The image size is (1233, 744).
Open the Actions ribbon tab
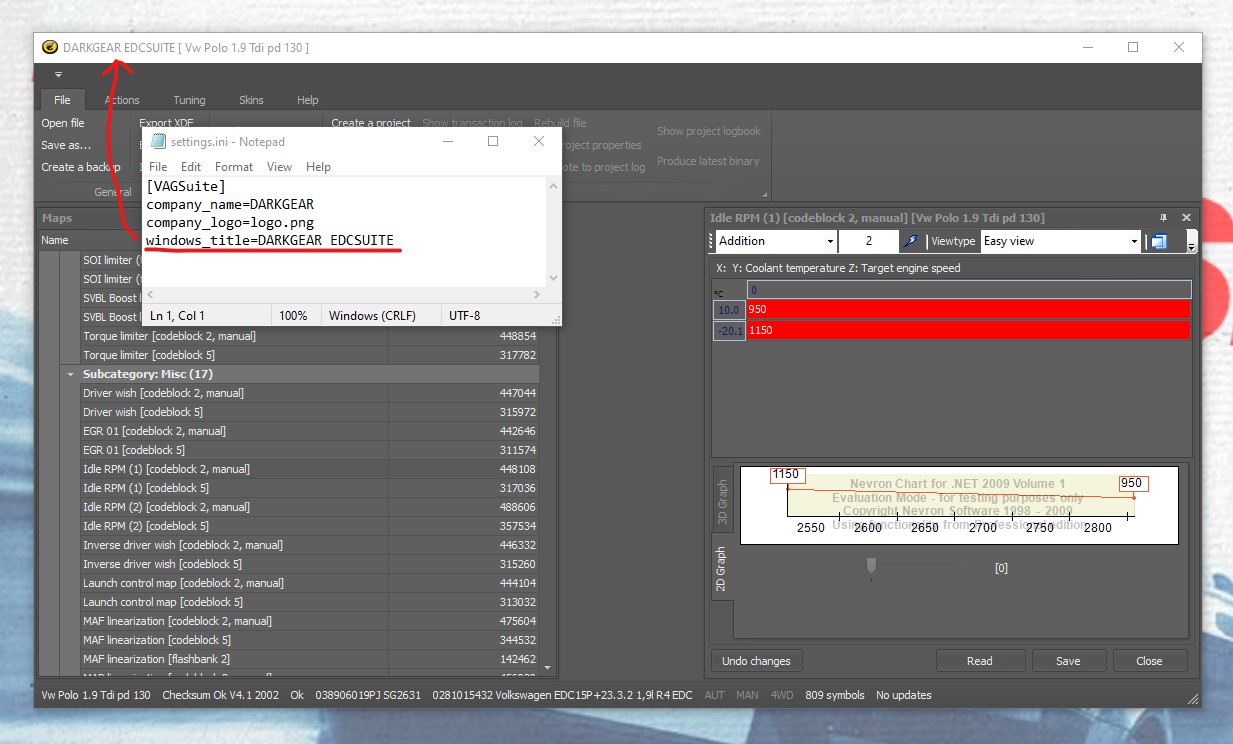click(122, 100)
